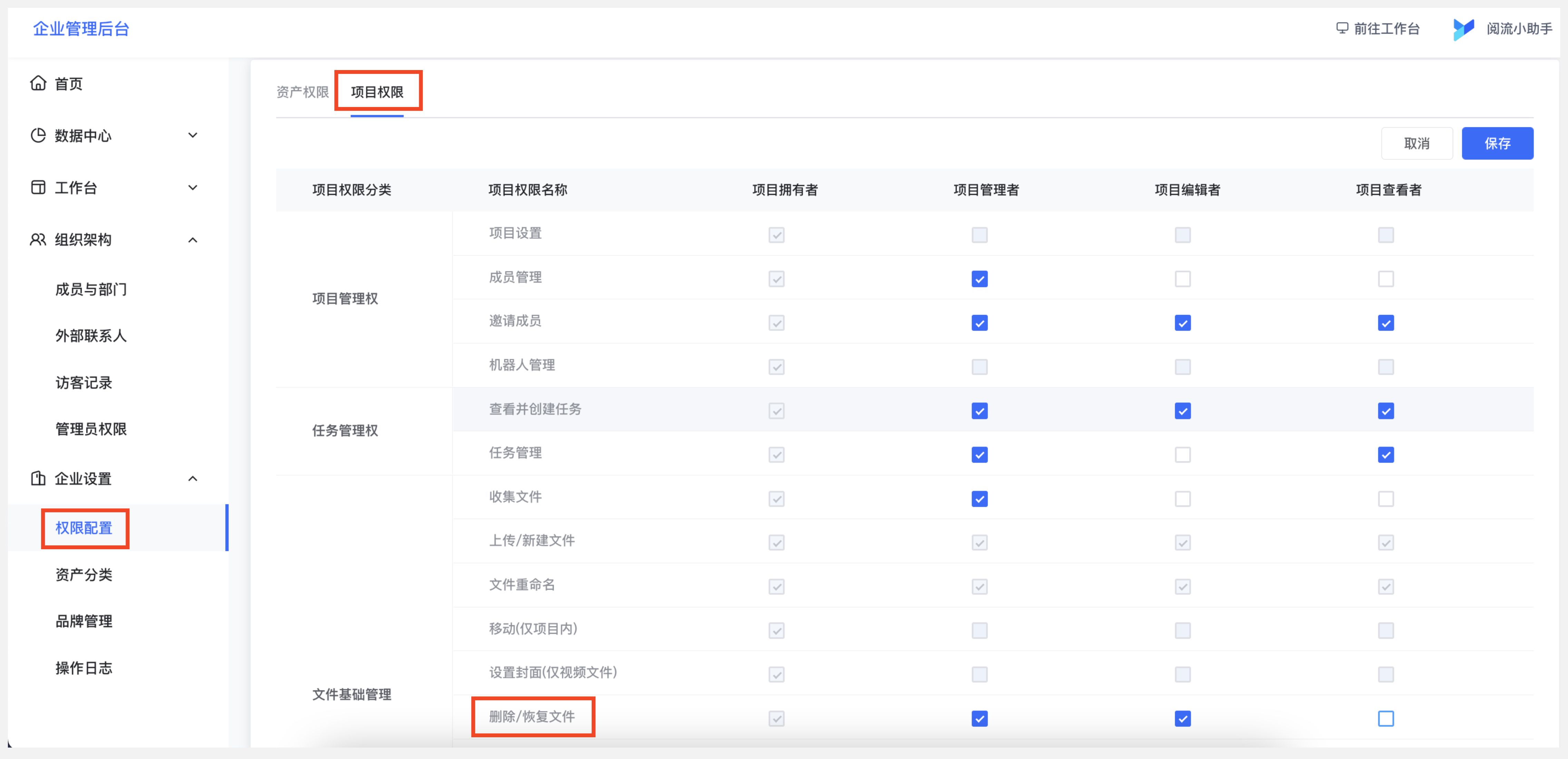Click the 阅流小助手 logo icon
This screenshot has height=759, width=1568.
coord(1463,29)
